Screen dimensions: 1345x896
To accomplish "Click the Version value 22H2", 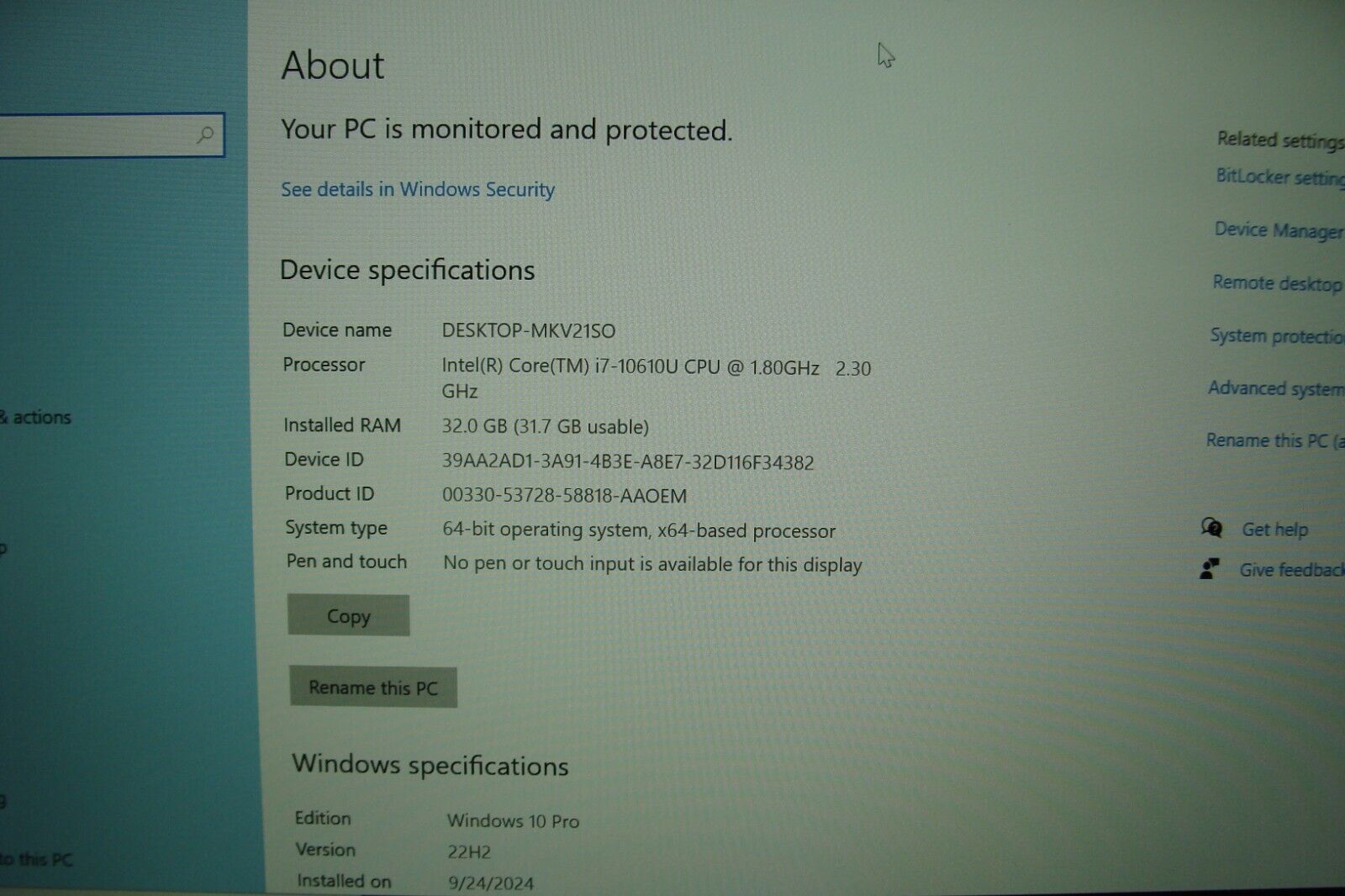I will click(x=469, y=851).
